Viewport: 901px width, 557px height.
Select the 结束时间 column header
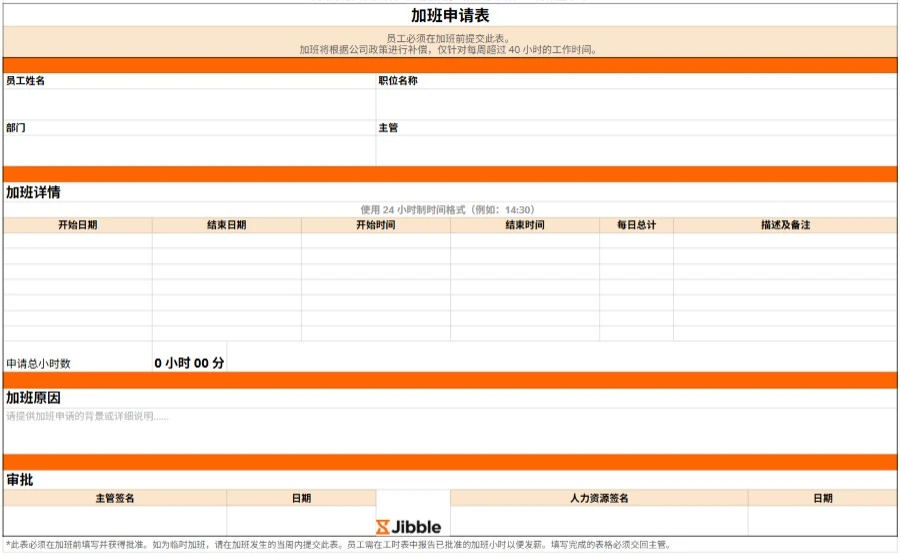coord(525,225)
